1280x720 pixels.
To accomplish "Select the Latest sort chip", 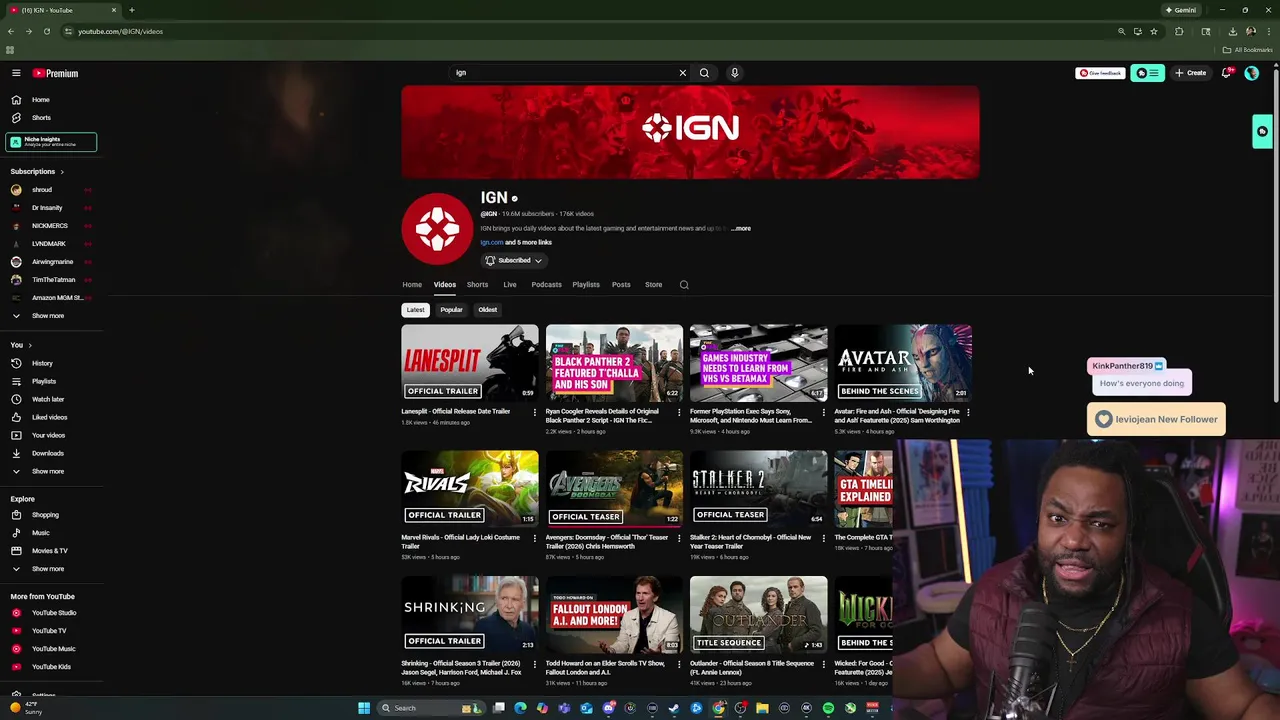I will 415,310.
